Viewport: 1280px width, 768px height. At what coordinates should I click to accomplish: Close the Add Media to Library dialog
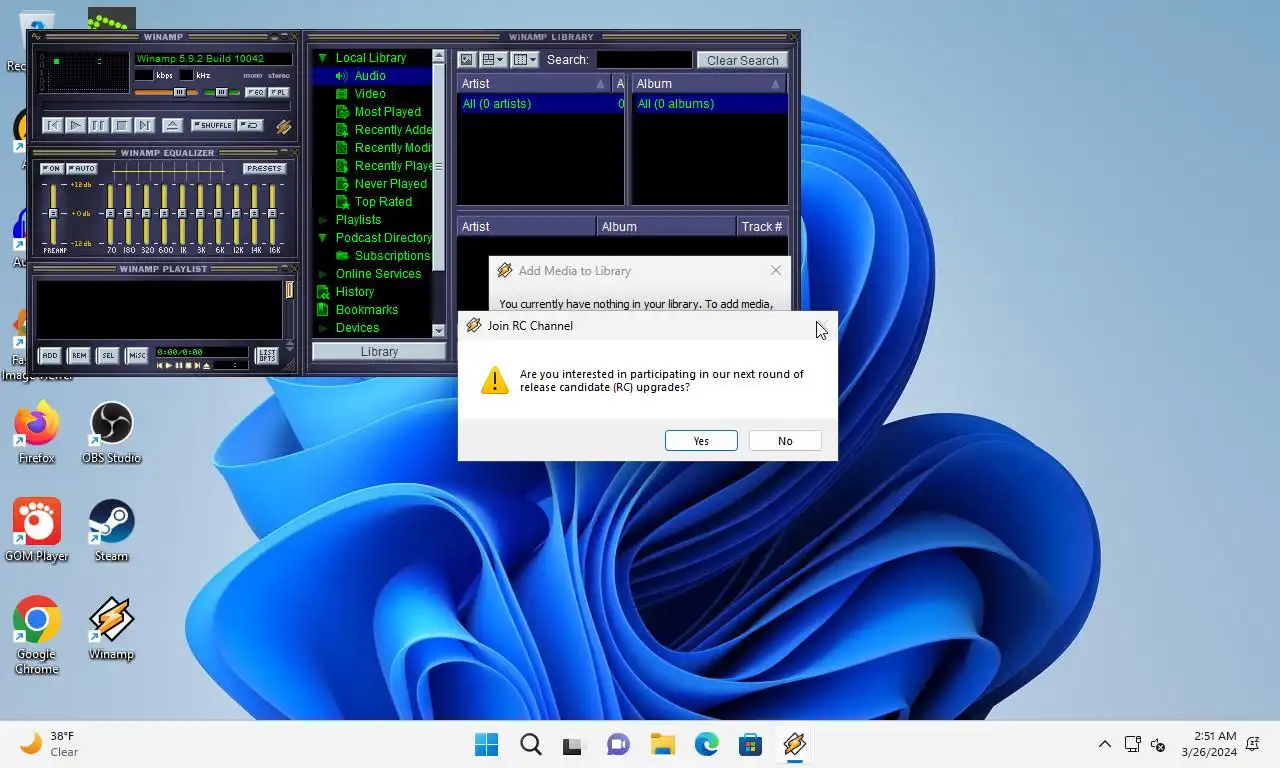(776, 270)
